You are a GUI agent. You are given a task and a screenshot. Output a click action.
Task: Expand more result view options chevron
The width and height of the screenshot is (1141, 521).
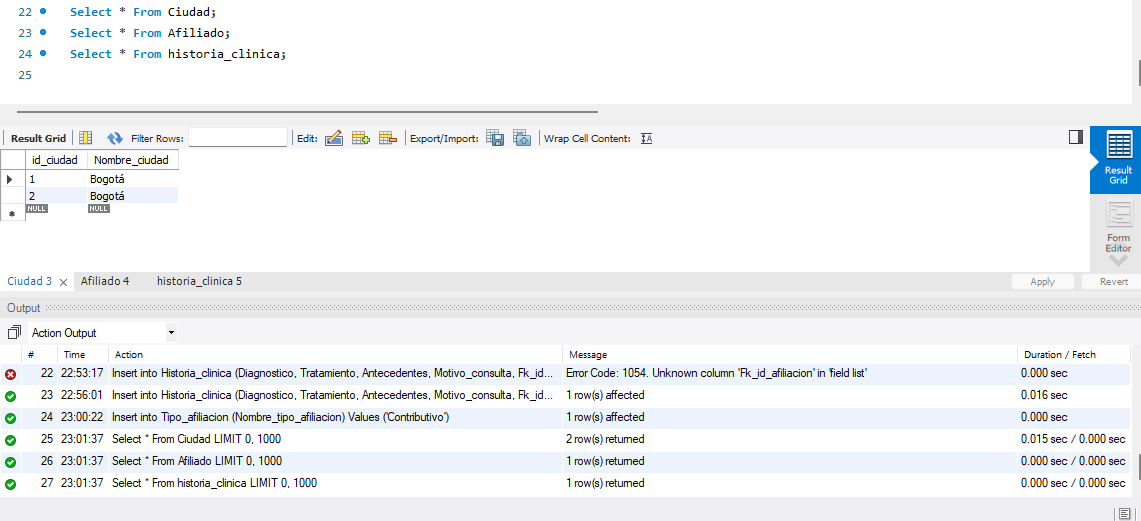click(x=1117, y=261)
